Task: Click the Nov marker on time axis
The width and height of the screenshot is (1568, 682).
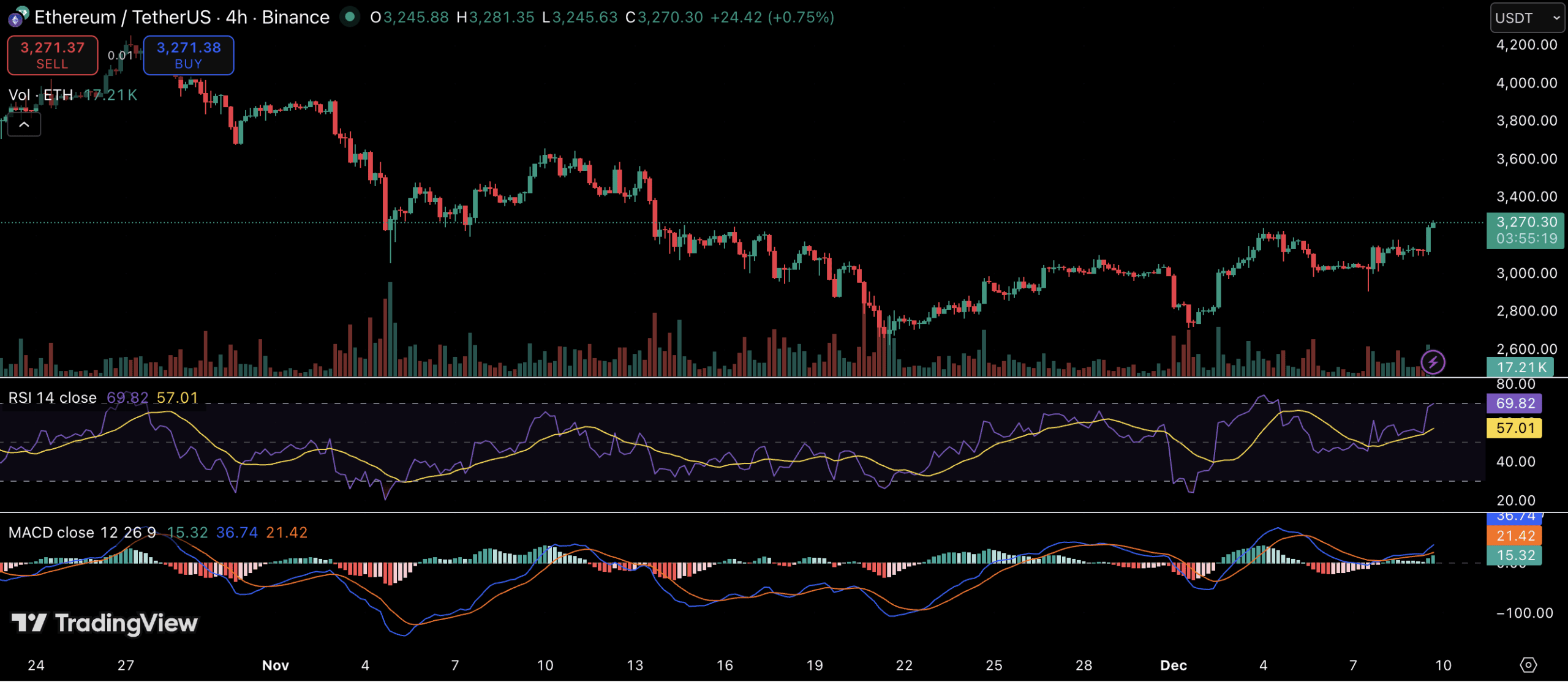Action: pyautogui.click(x=275, y=665)
